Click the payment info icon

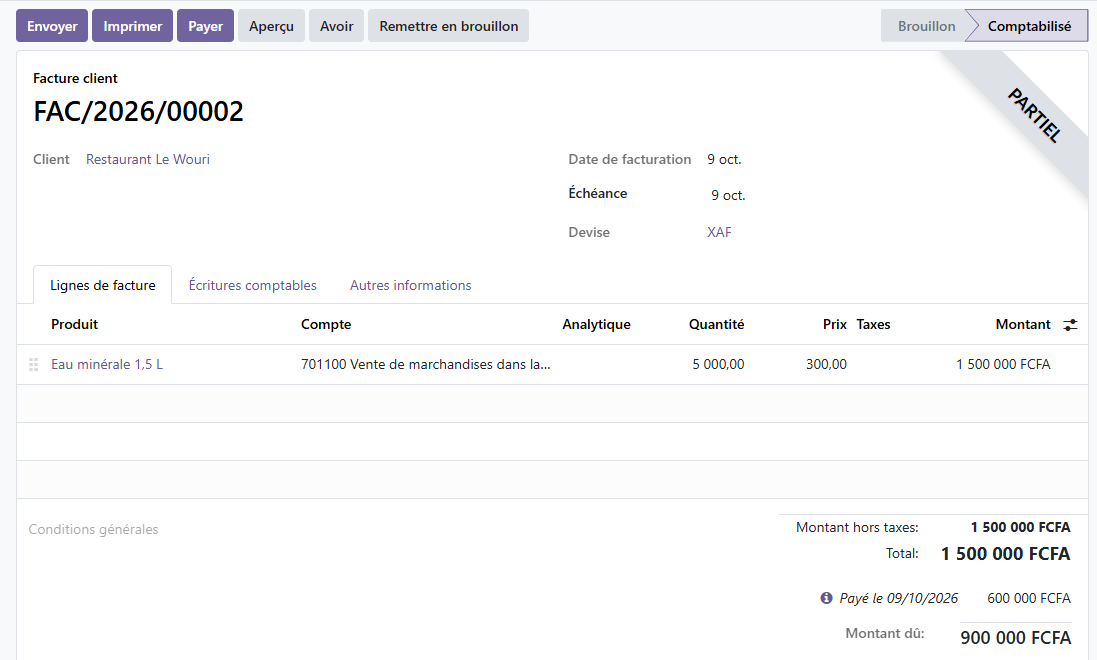[x=826, y=598]
